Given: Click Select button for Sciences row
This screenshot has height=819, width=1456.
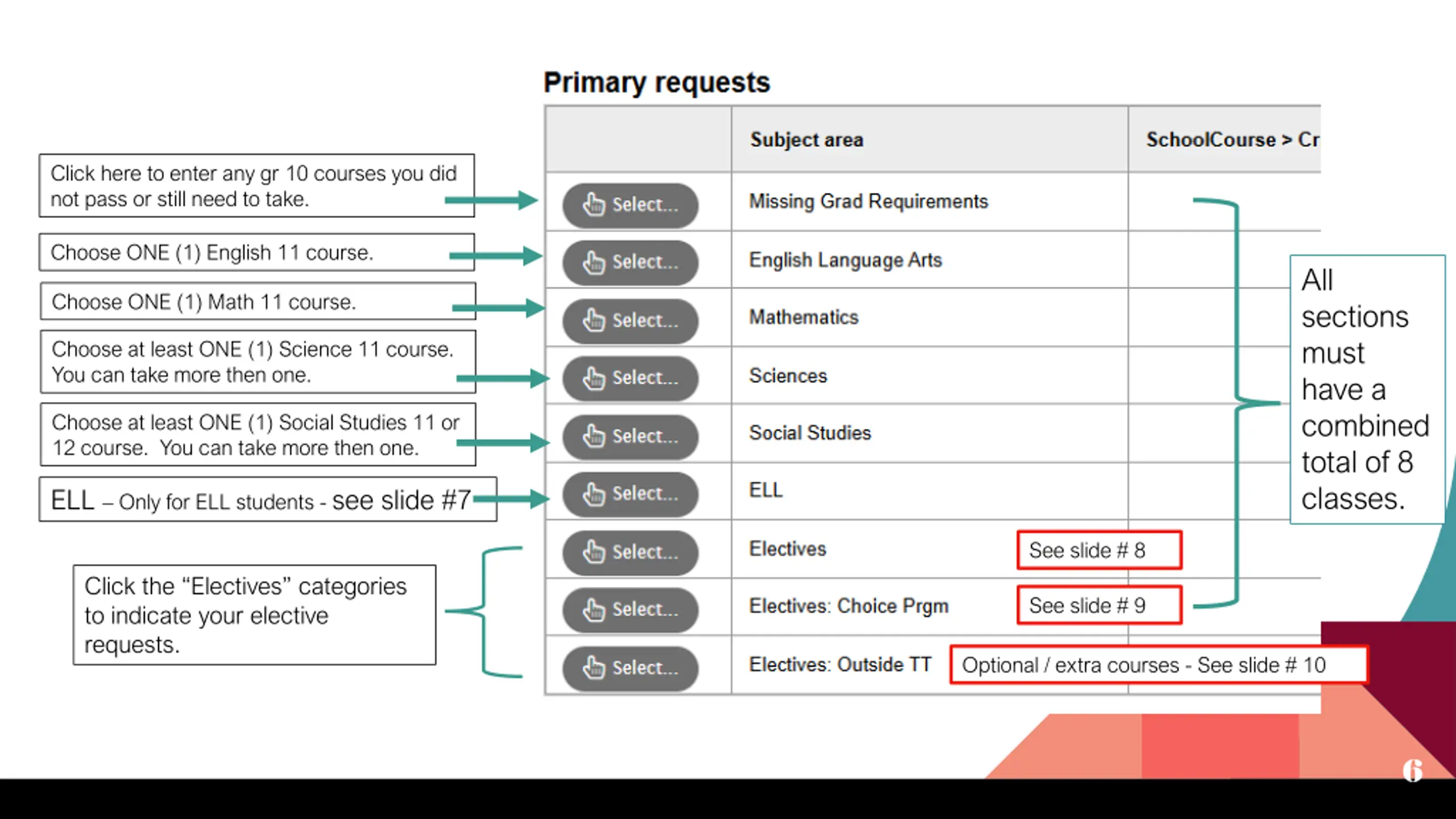Looking at the screenshot, I should (x=630, y=378).
